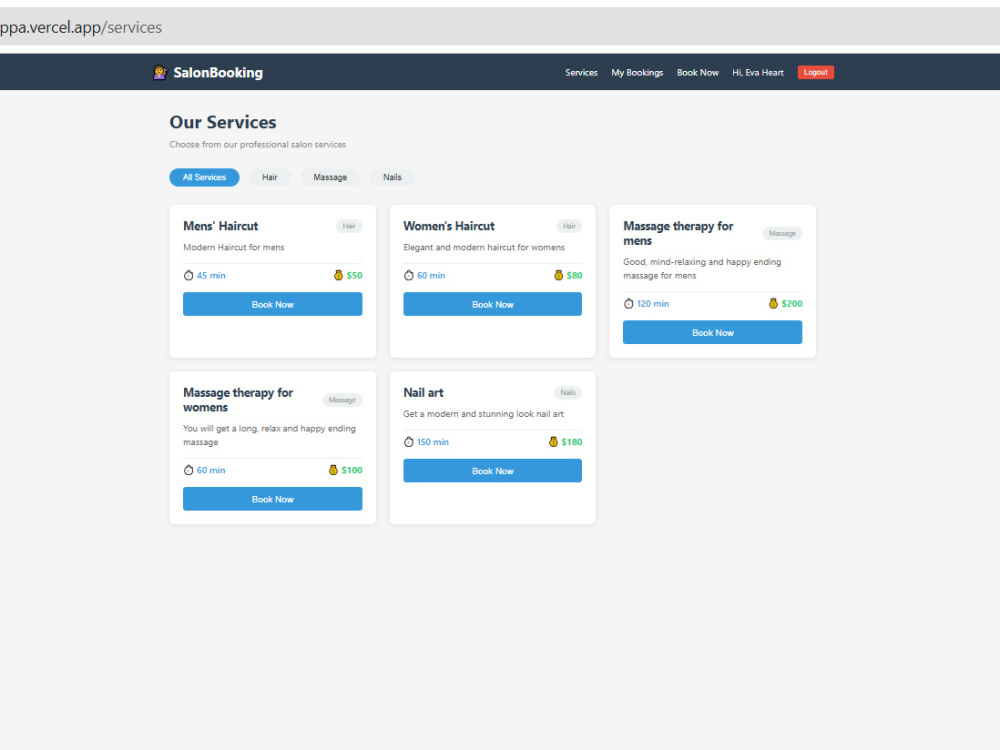Click the Mens' Haircut title
This screenshot has width=1000, height=750.
[221, 226]
